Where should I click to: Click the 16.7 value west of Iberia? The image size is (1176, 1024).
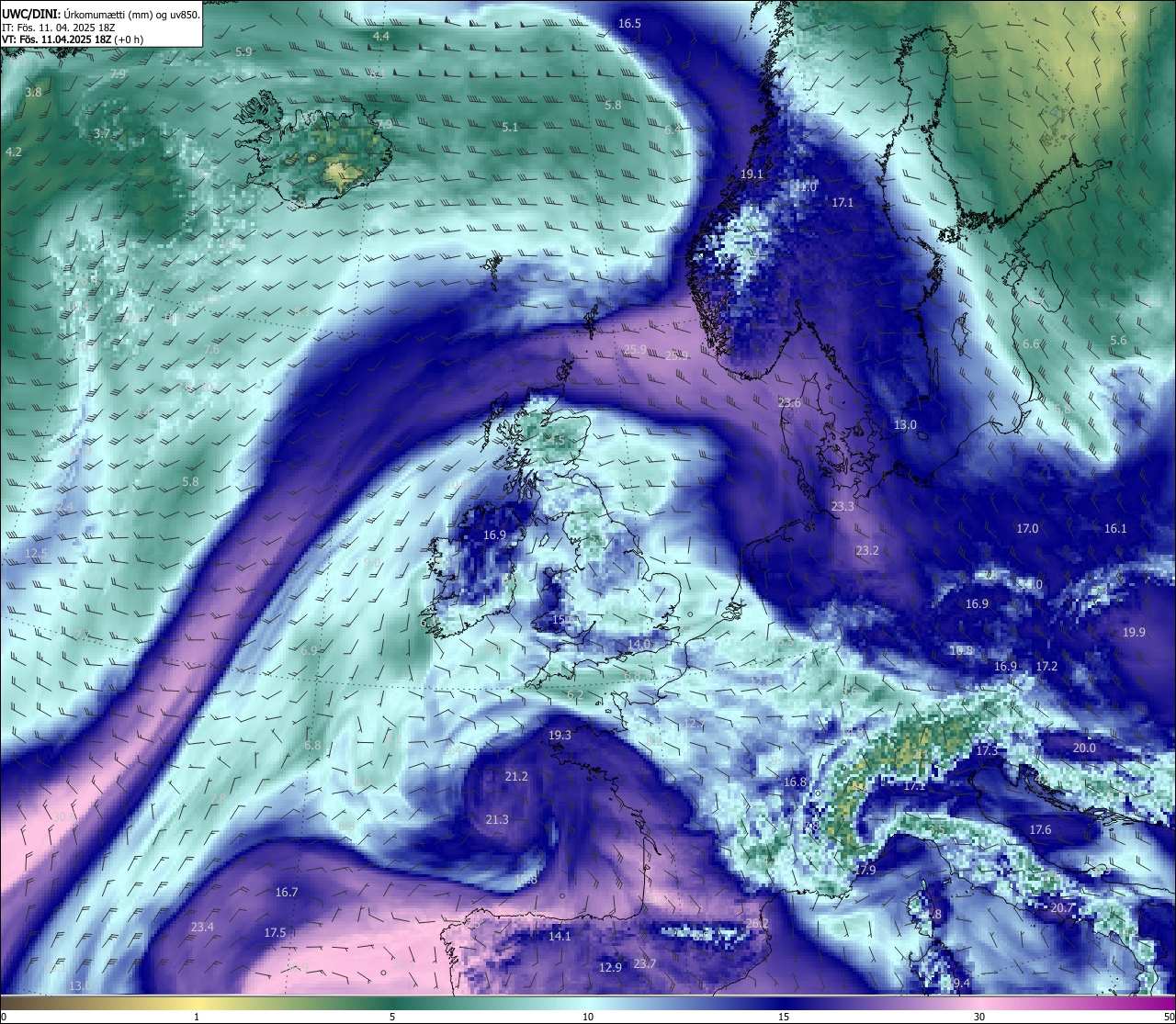[x=287, y=893]
